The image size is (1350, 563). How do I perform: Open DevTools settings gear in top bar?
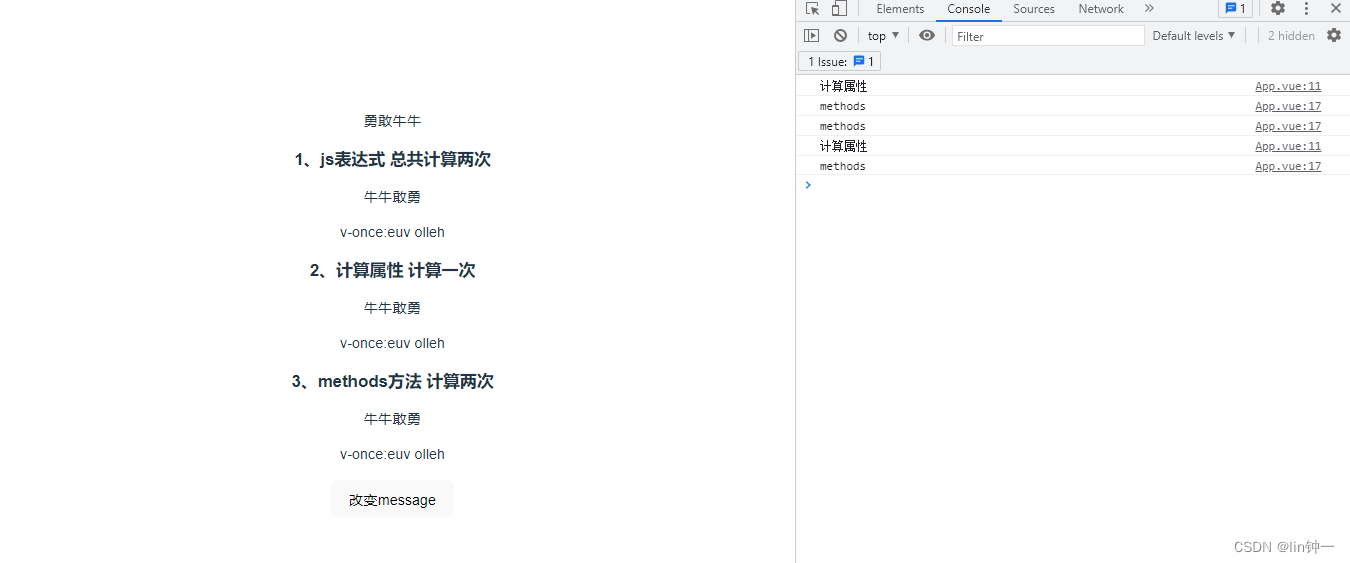point(1278,9)
